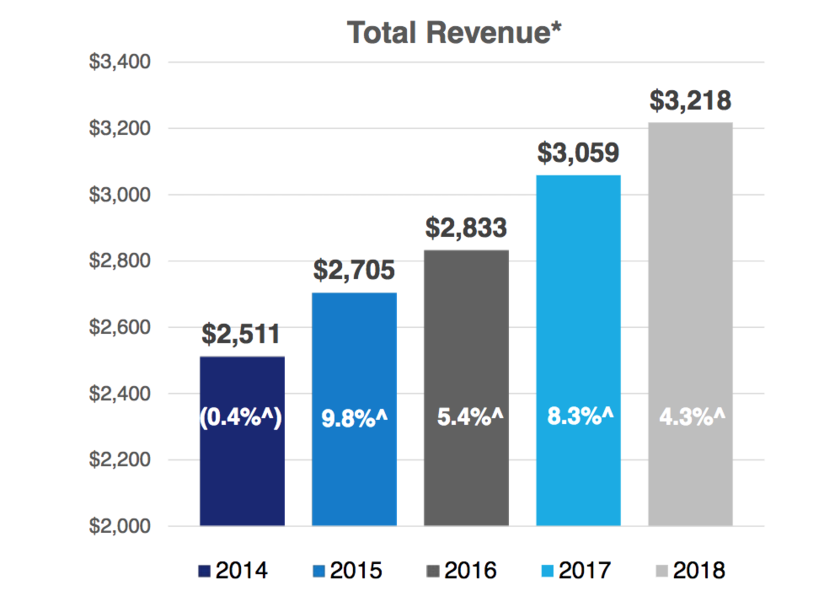Screen dimensions: 840x607
Task: Click the $2,833 value label
Action: 466,228
